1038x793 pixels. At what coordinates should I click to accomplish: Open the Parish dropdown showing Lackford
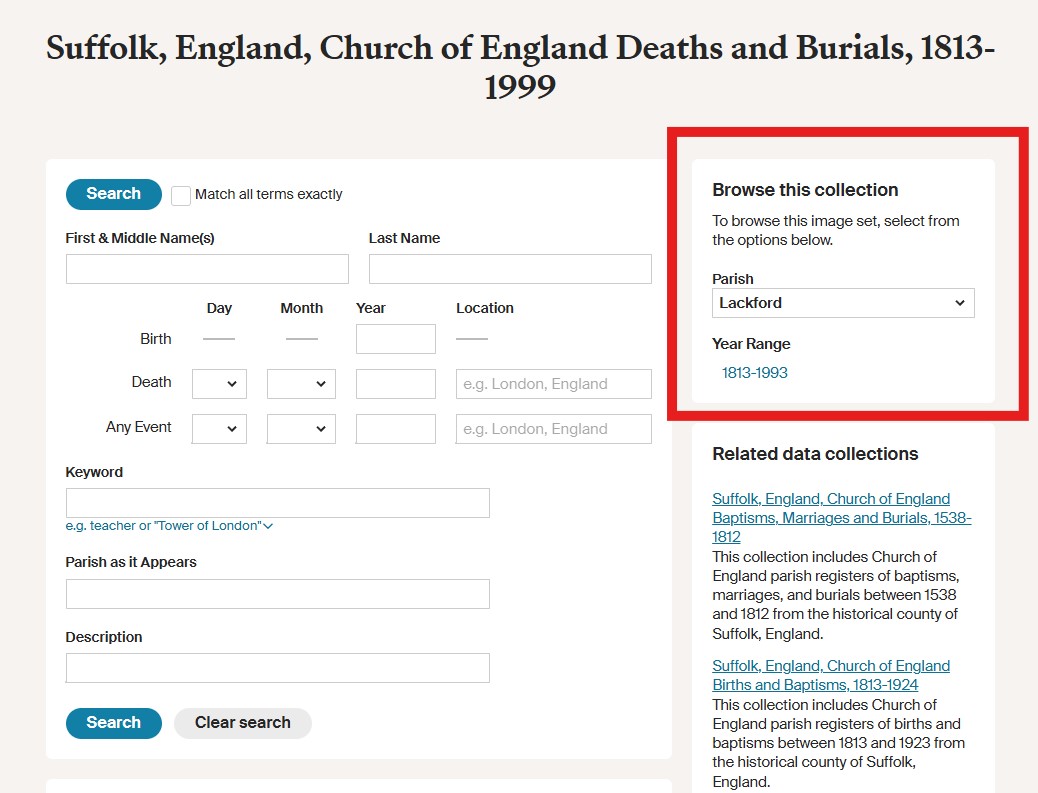[842, 303]
